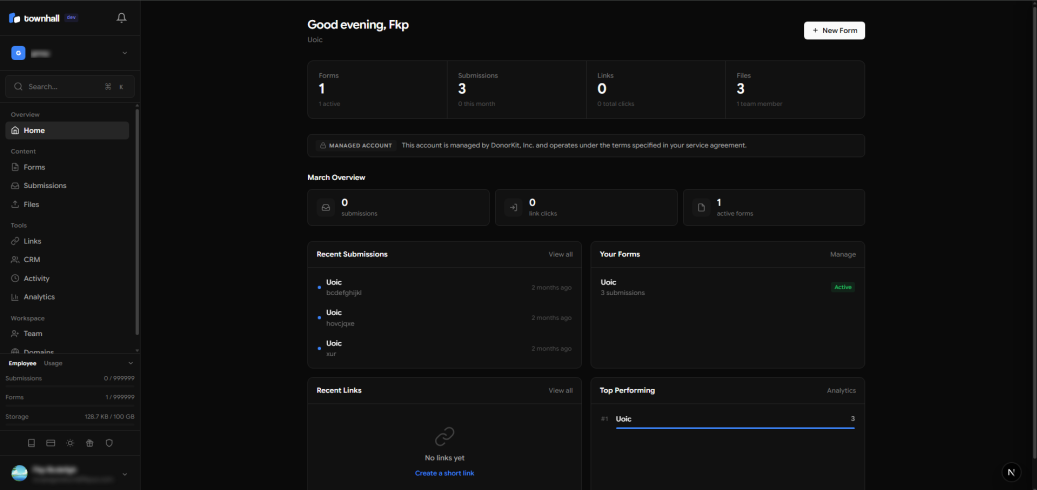The image size is (1037, 490).
Task: Click the large link icon above No links yet
Action: pos(444,436)
